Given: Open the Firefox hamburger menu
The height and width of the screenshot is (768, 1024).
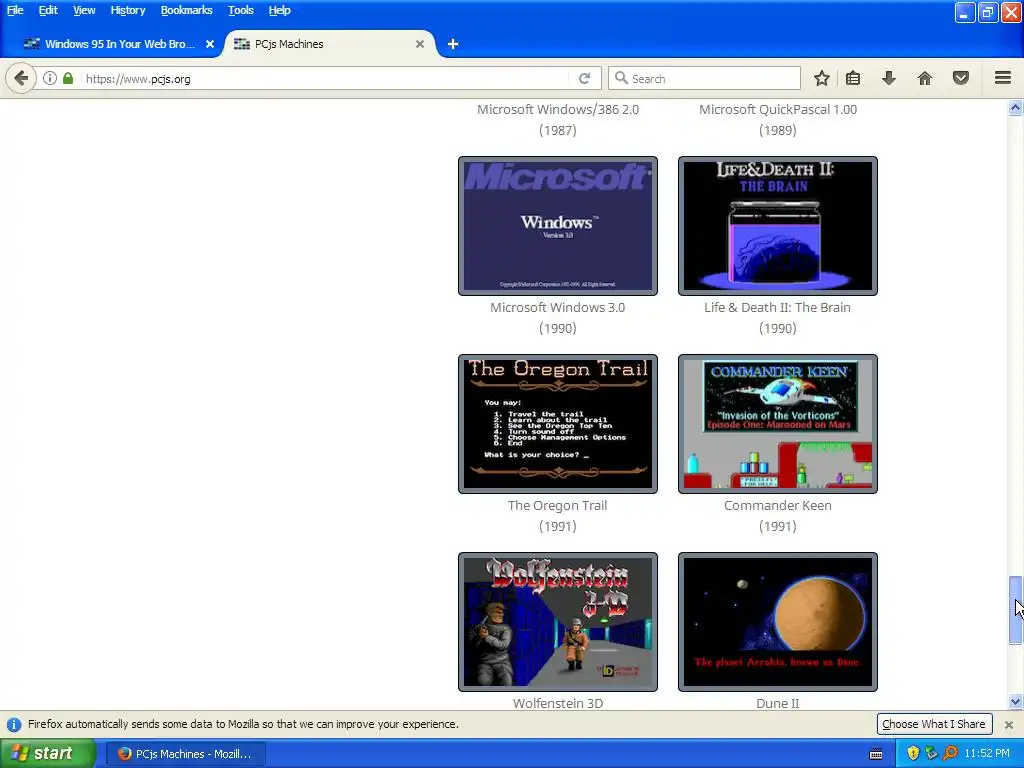Looking at the screenshot, I should (1003, 78).
